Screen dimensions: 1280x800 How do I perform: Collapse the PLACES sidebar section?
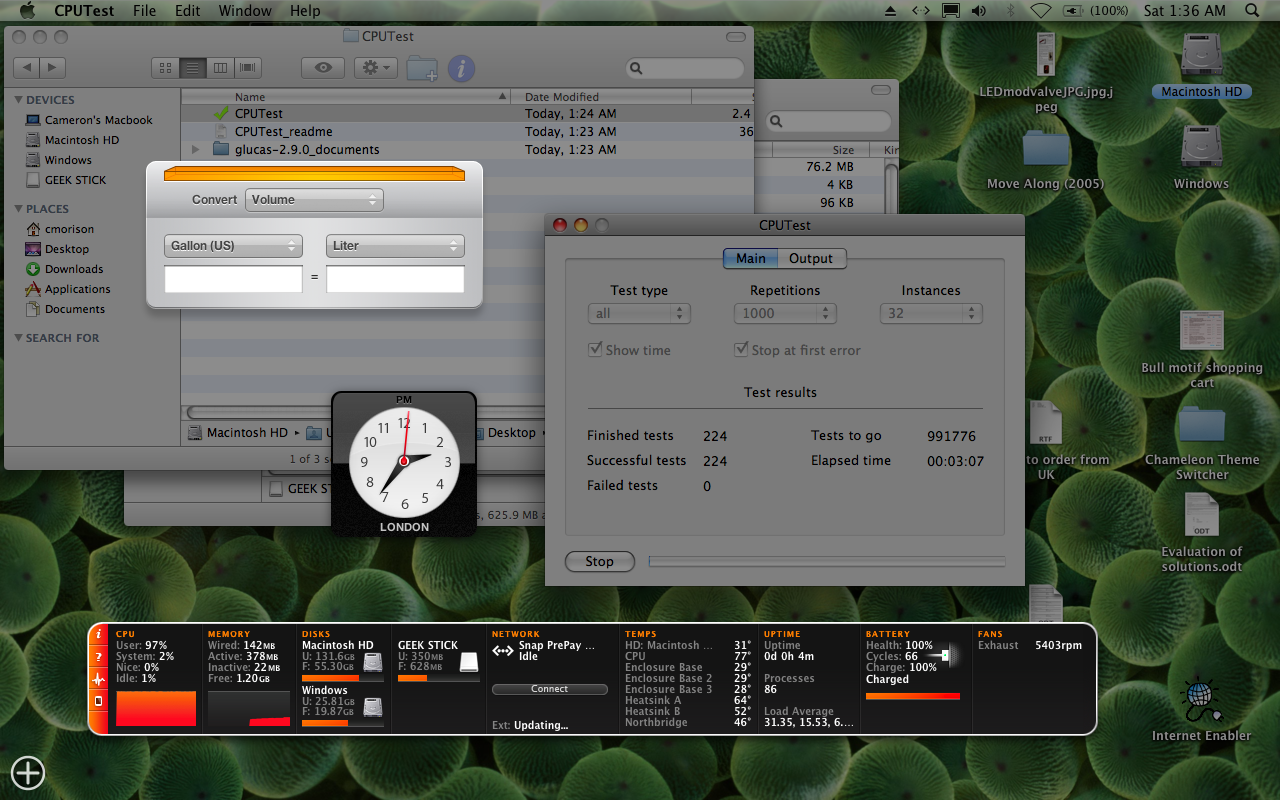pos(18,208)
